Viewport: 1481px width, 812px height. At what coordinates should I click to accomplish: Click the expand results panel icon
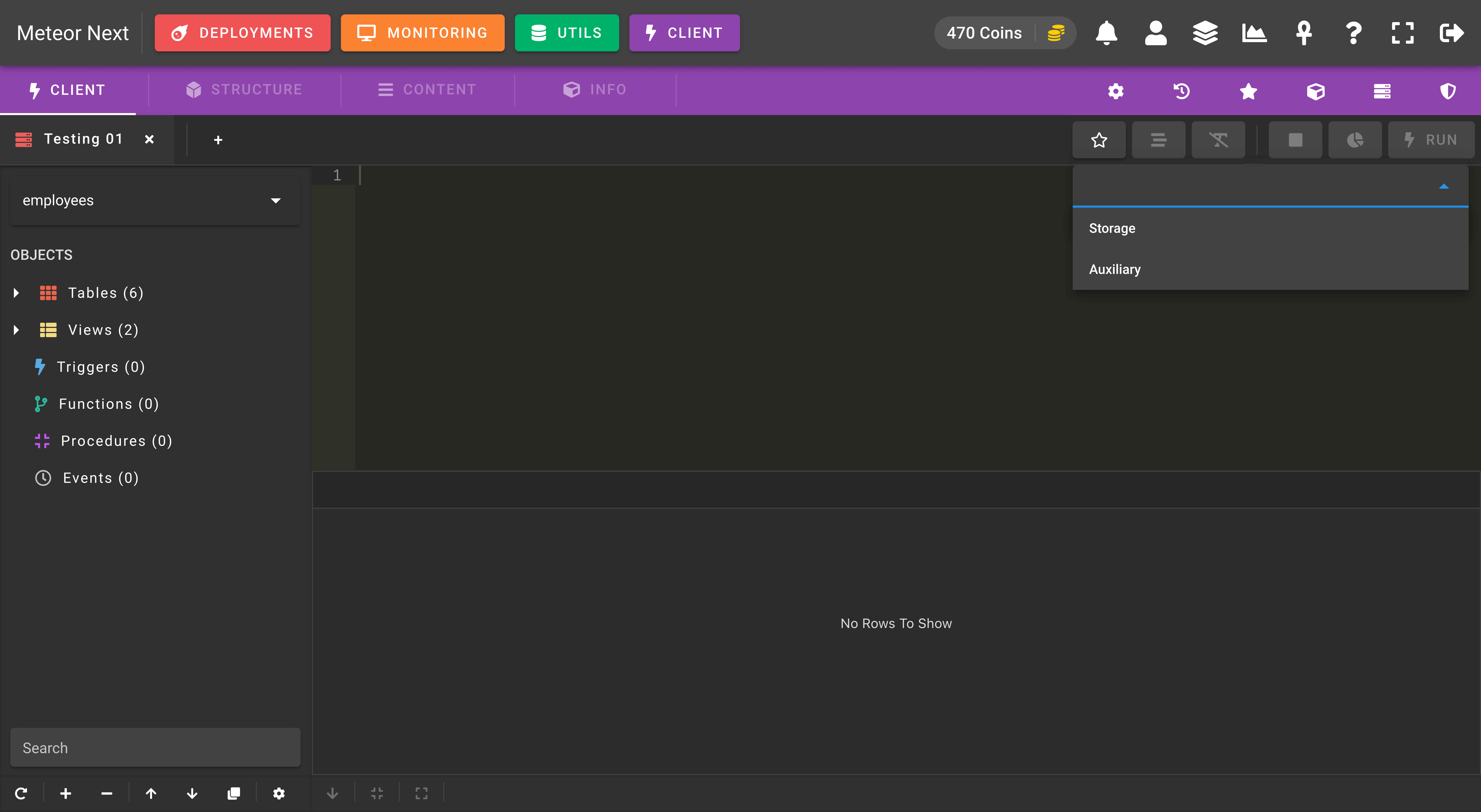(x=421, y=793)
